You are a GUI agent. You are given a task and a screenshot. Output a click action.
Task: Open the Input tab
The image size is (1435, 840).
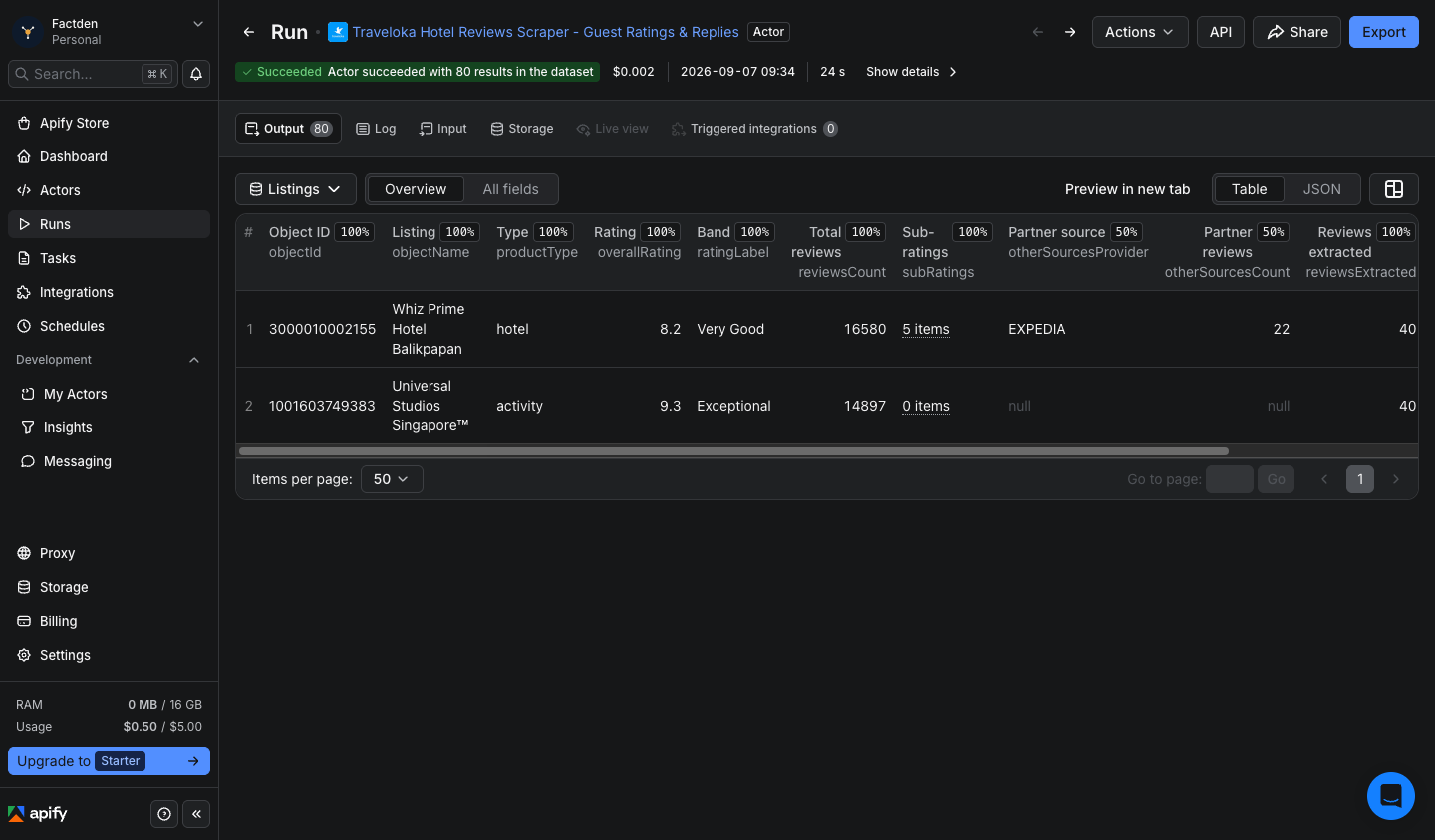point(443,129)
